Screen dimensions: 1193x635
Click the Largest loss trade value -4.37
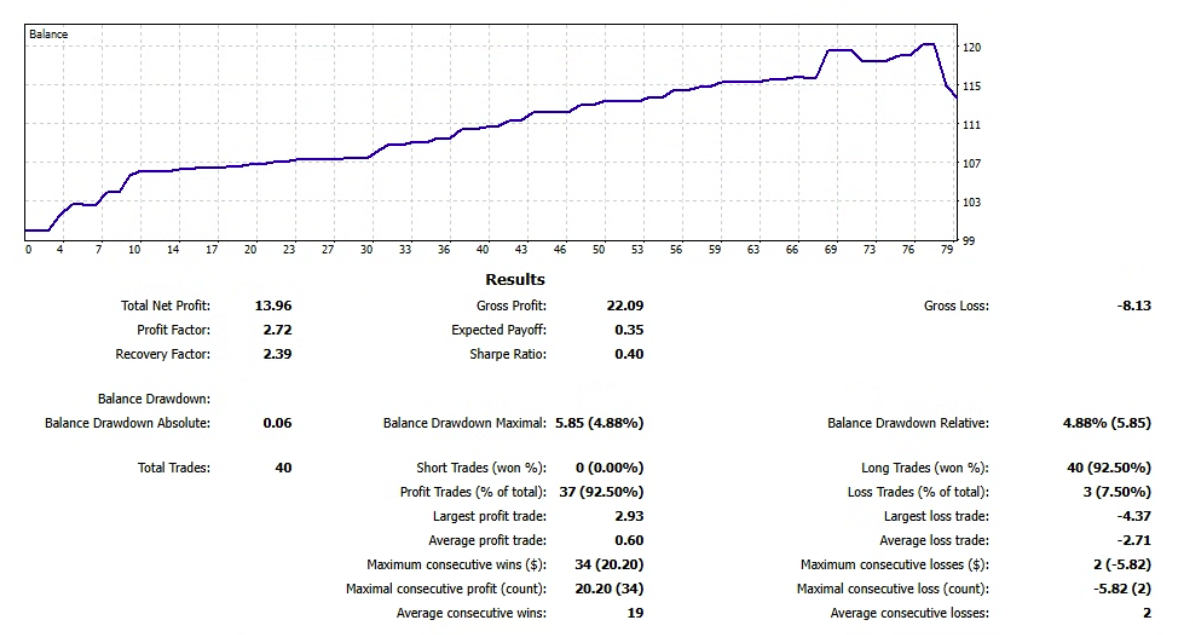[1133, 516]
